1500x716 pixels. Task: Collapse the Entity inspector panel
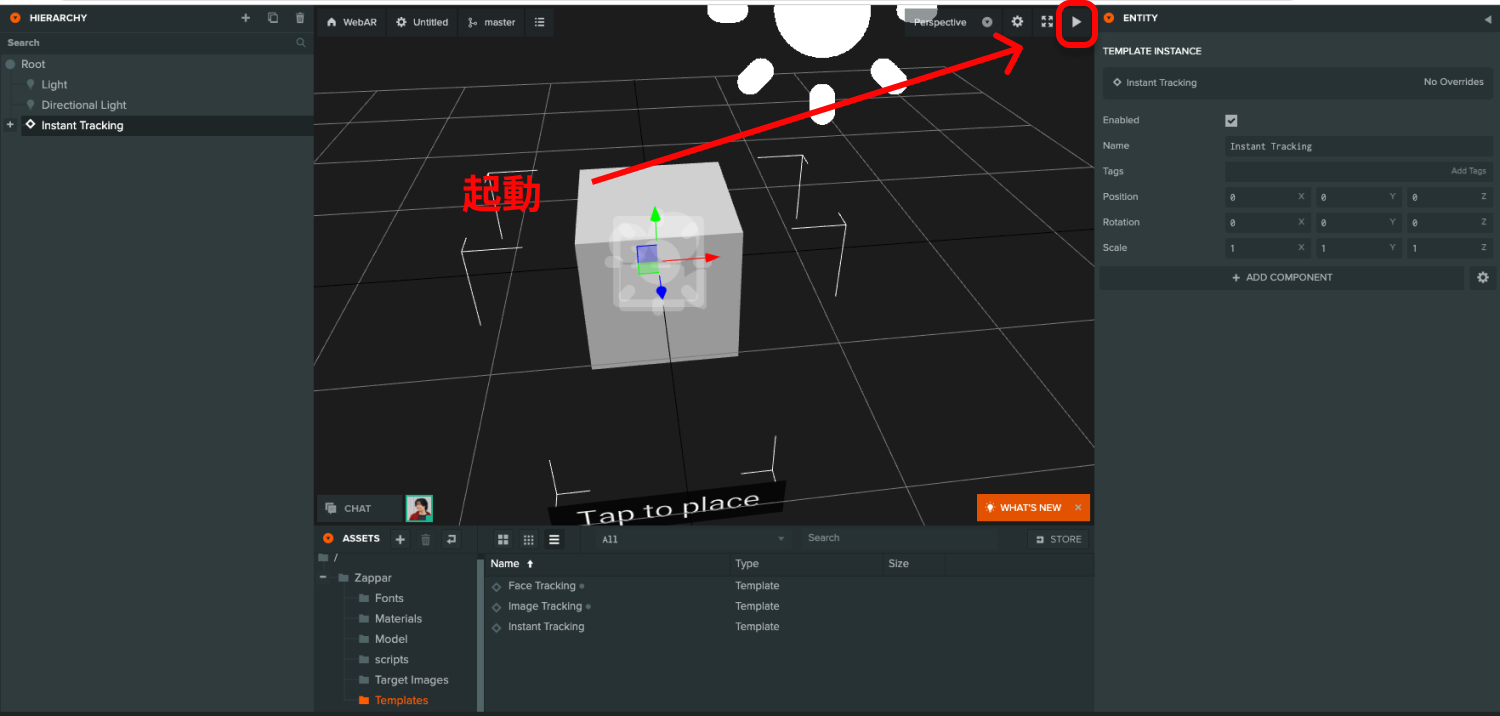click(1487, 18)
